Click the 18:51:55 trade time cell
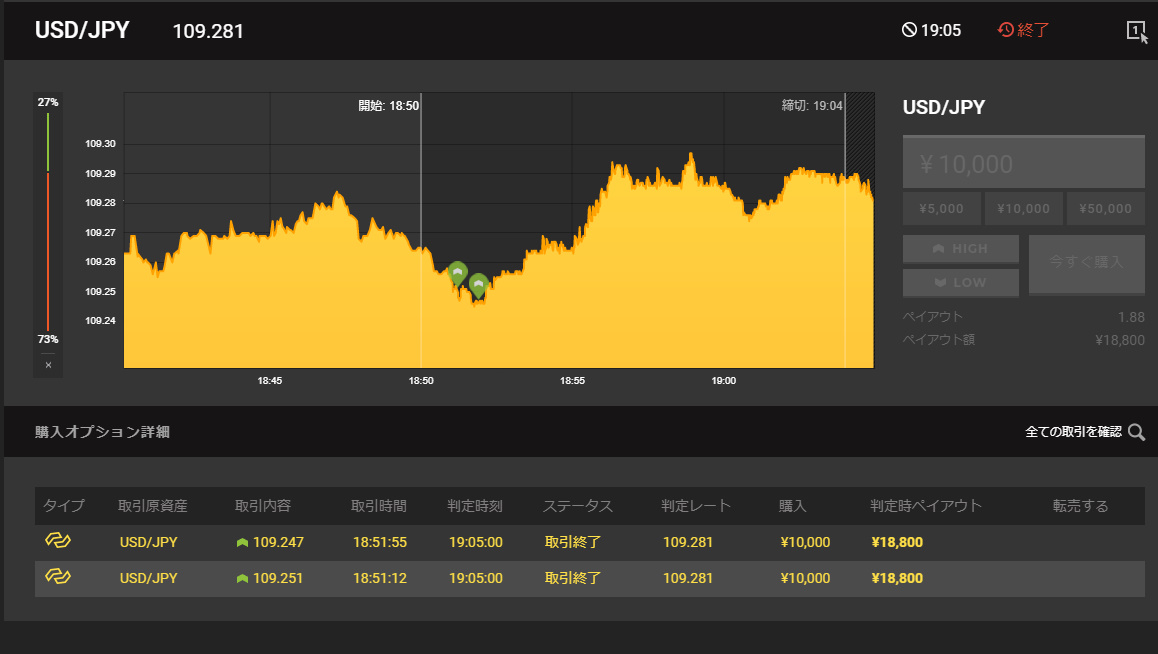Viewport: 1158px width, 654px height. click(x=380, y=542)
